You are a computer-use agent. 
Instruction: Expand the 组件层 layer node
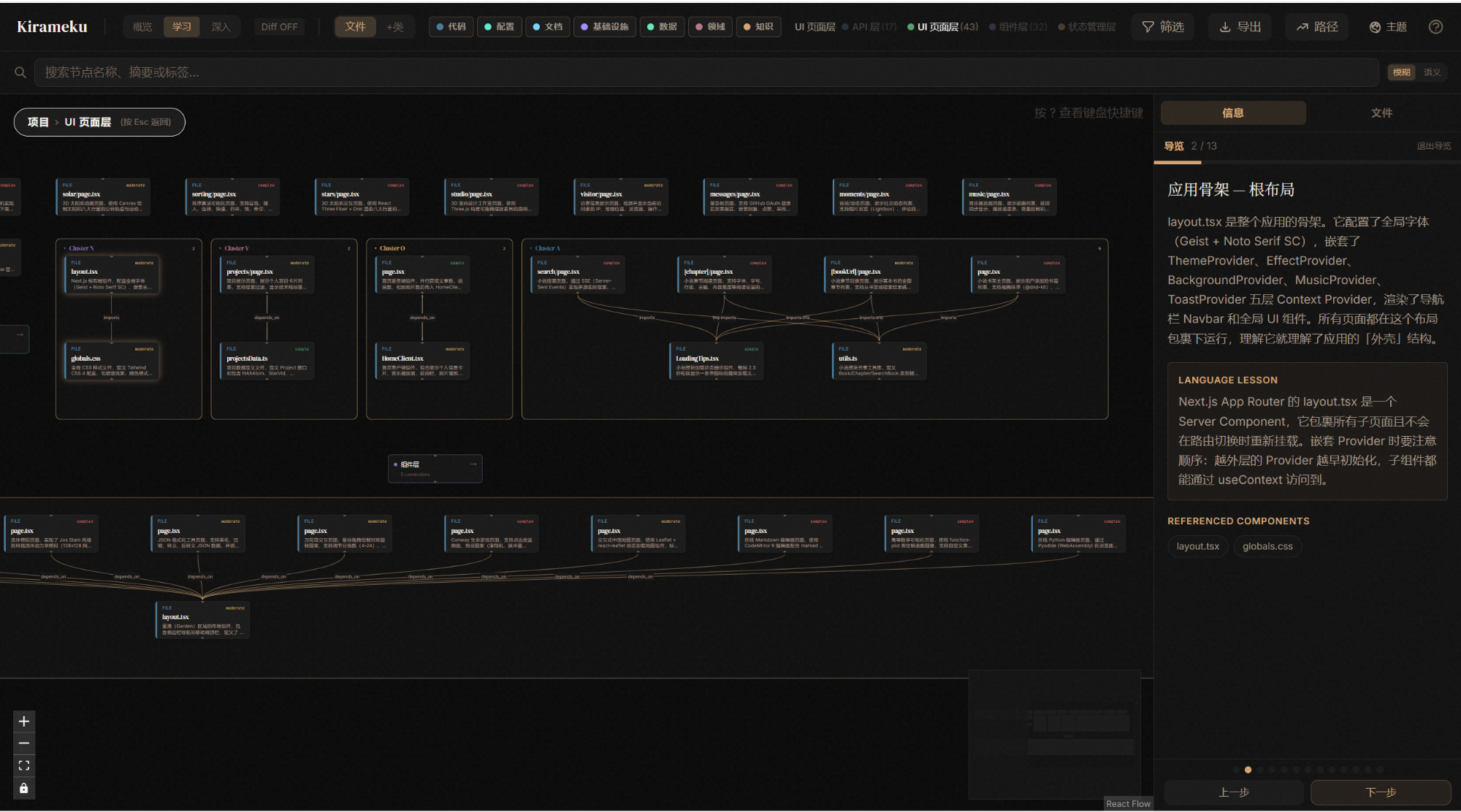(x=435, y=469)
